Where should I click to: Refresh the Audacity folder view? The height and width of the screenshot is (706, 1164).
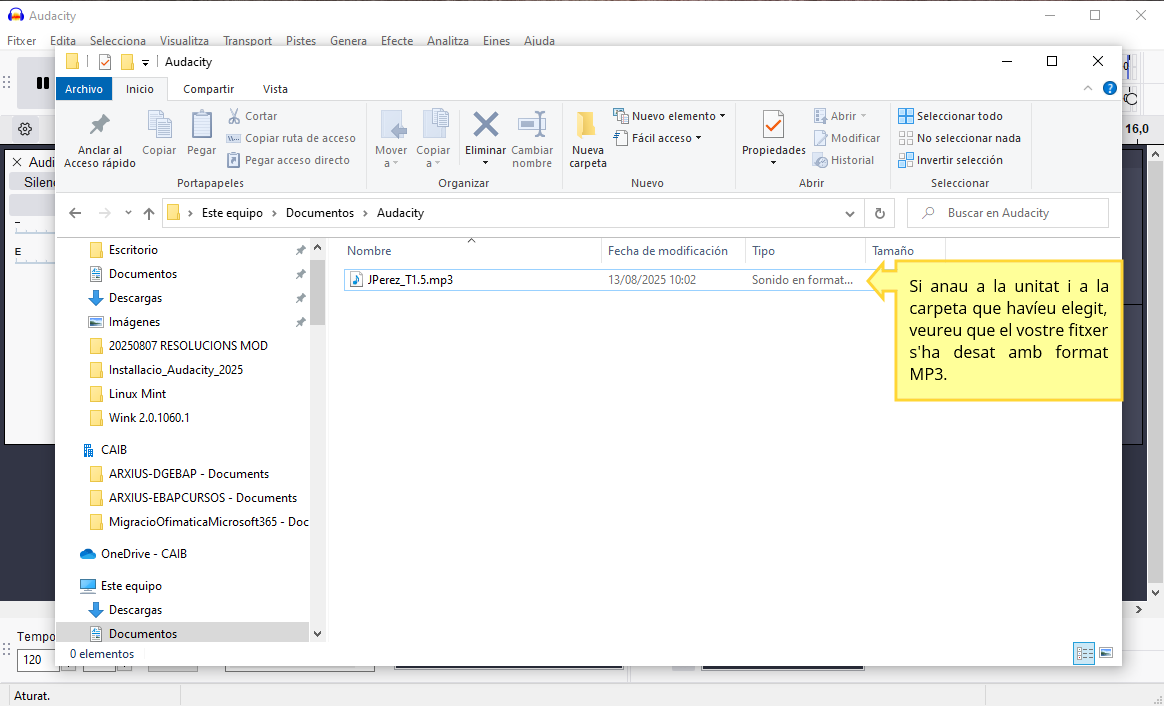(880, 213)
